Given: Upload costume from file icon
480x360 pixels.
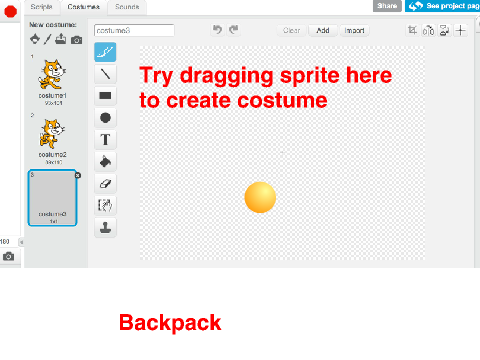Looking at the screenshot, I should (x=60, y=39).
